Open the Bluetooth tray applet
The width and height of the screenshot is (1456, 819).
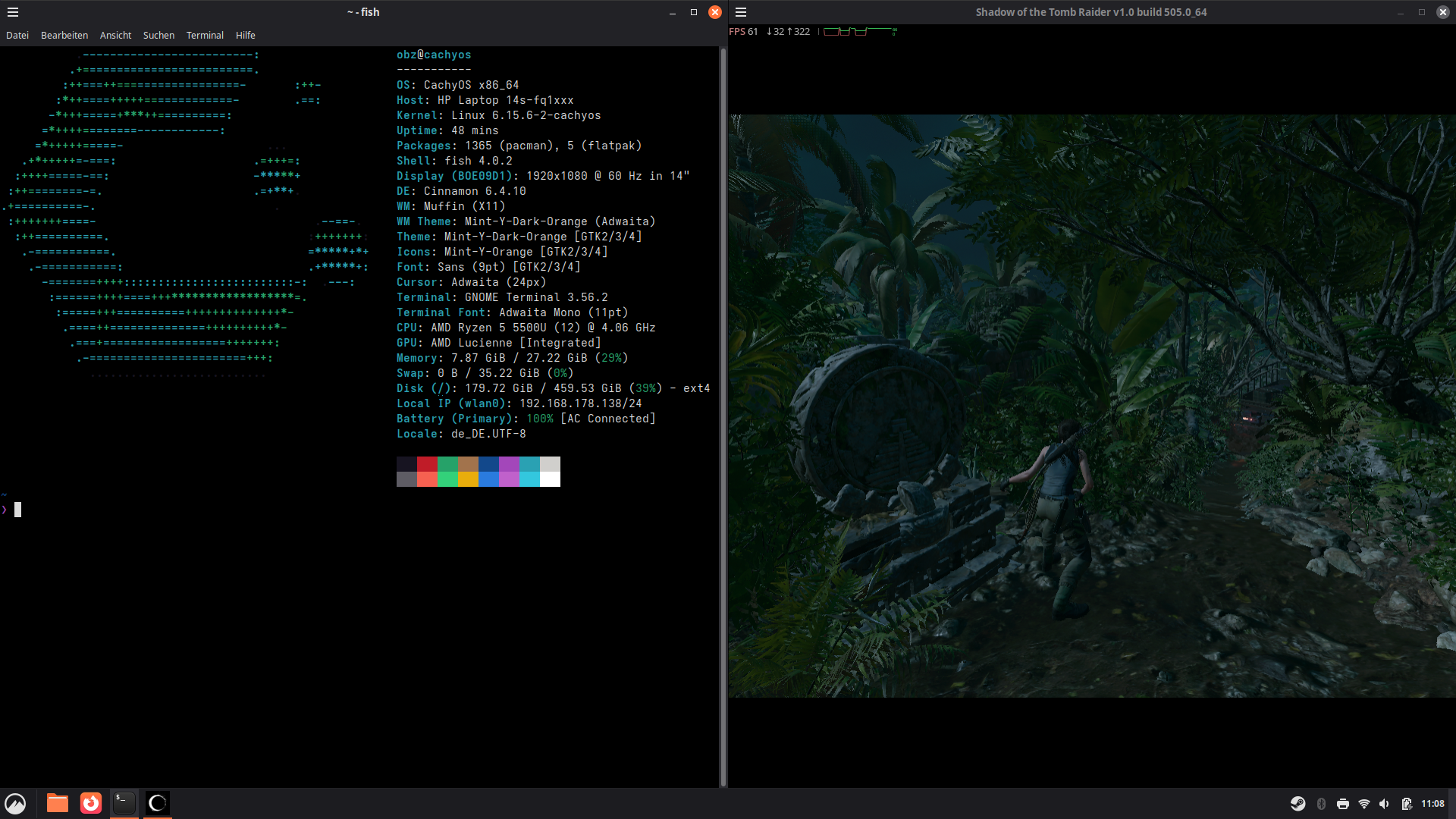pos(1321,804)
